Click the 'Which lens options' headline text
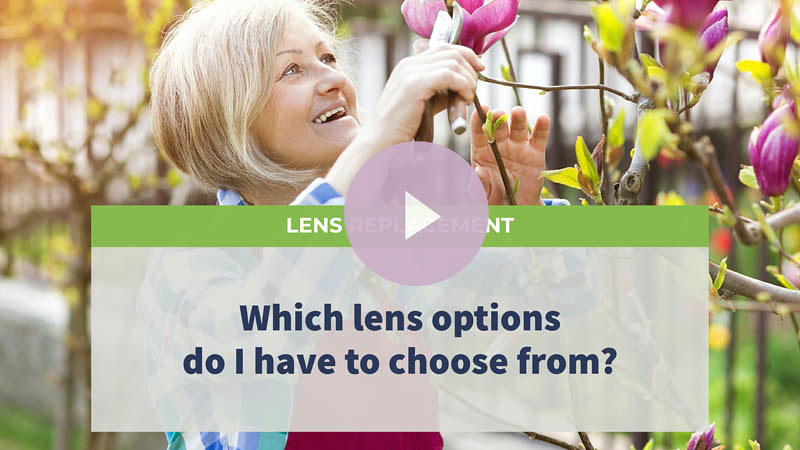The width and height of the screenshot is (800, 450). pos(399,318)
